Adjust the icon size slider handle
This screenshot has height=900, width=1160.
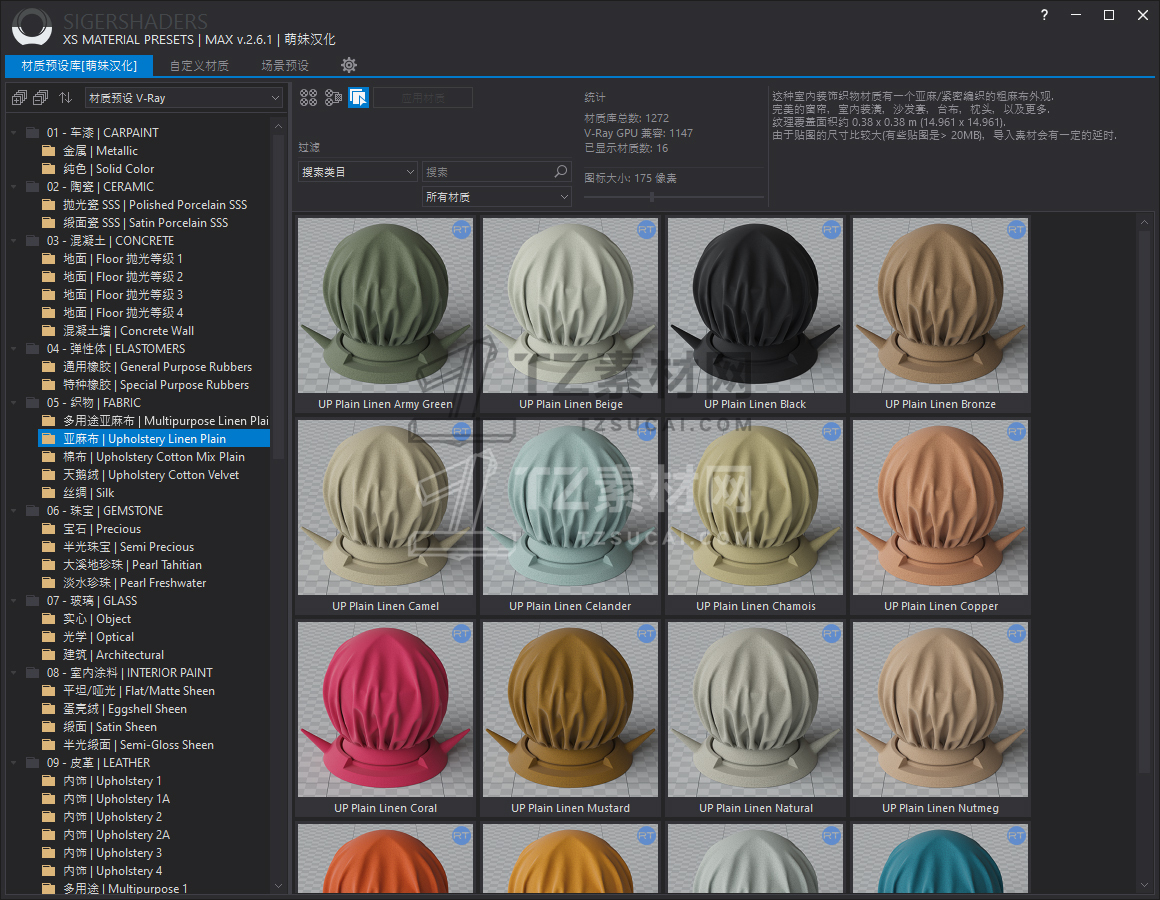652,197
